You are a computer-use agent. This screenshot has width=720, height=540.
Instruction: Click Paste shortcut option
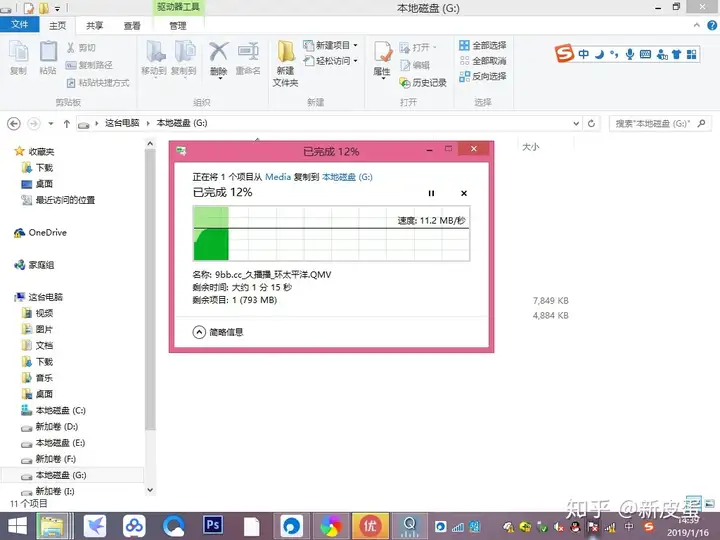click(98, 83)
